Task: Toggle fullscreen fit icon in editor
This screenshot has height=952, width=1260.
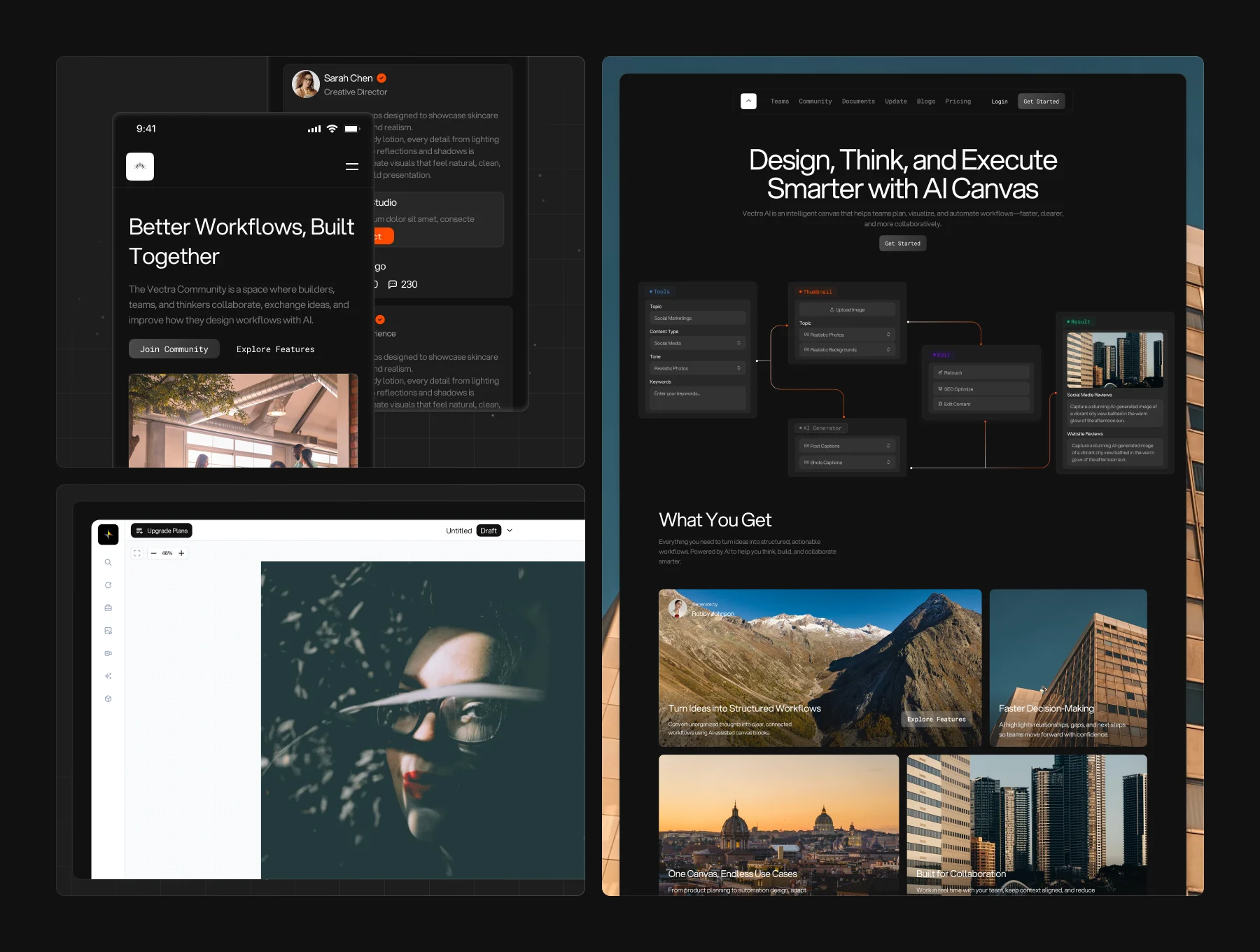Action: (x=137, y=553)
